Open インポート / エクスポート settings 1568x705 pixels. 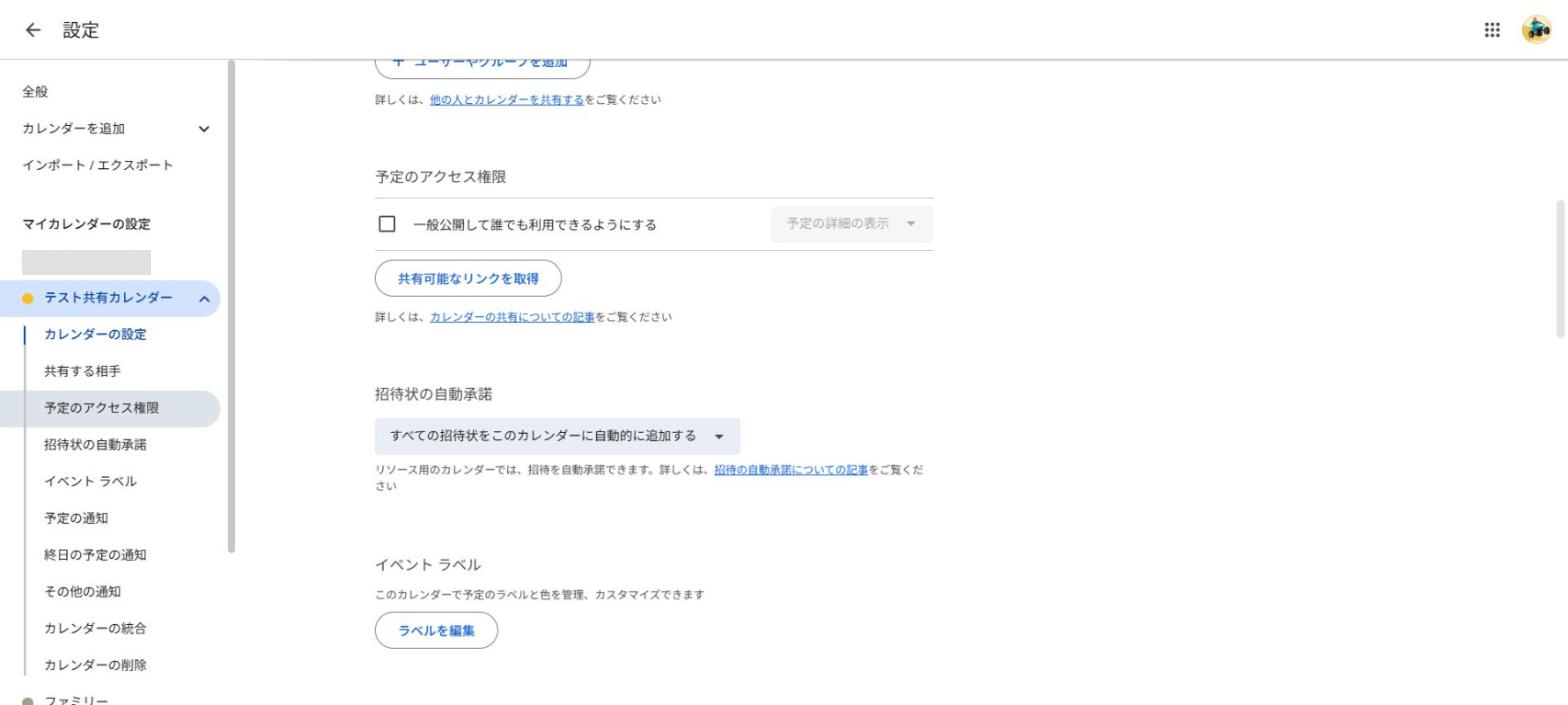coord(98,165)
